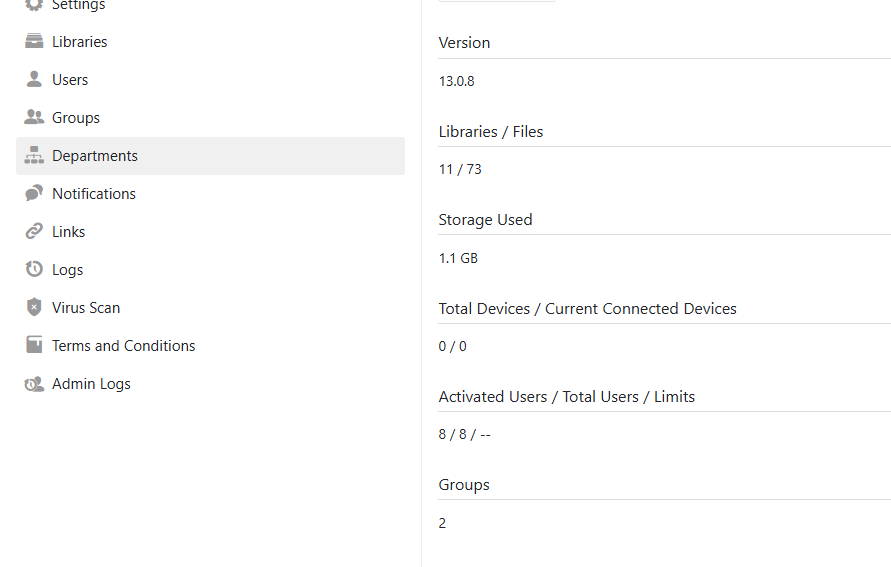This screenshot has height=567, width=891.
Task: Click the Logs clock icon
Action: pyautogui.click(x=34, y=269)
